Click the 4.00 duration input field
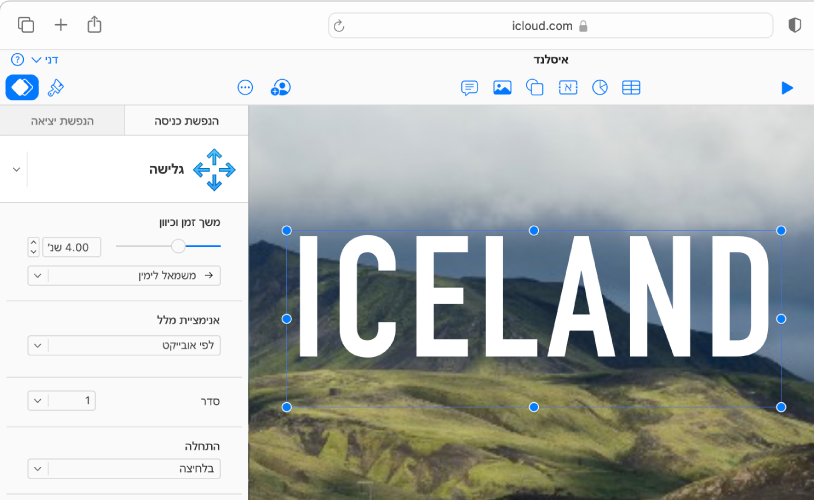The height and width of the screenshot is (500, 814). click(x=71, y=247)
